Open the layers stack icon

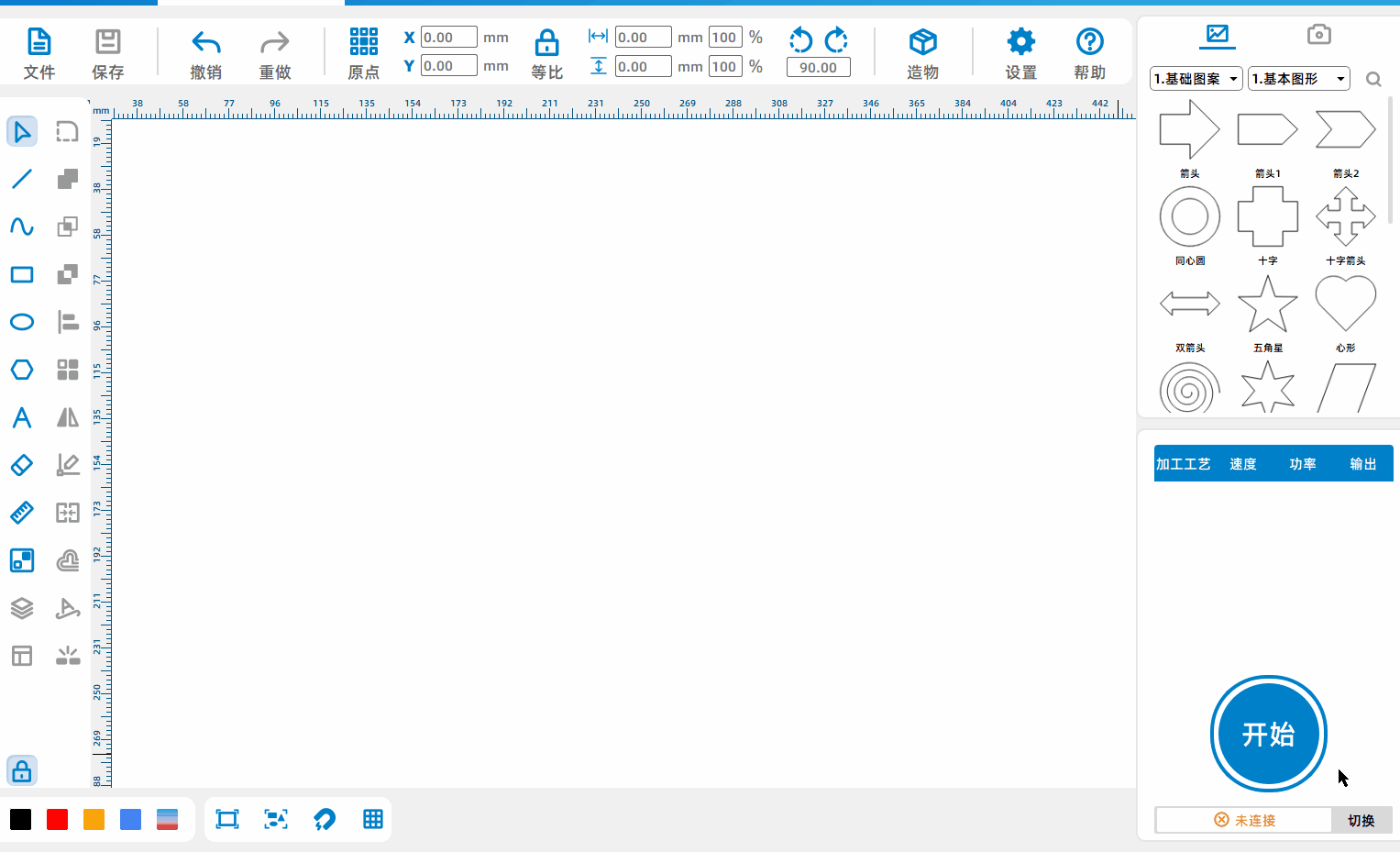click(x=22, y=608)
